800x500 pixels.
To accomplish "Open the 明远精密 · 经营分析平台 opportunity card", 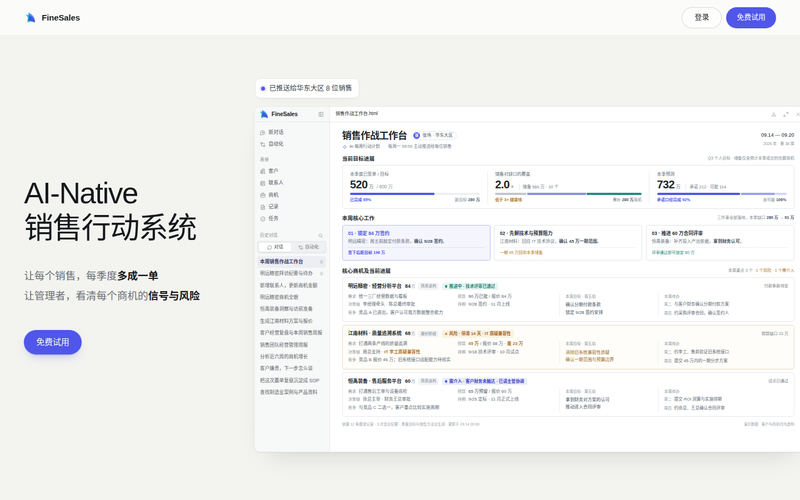I will pyautogui.click(x=568, y=299).
